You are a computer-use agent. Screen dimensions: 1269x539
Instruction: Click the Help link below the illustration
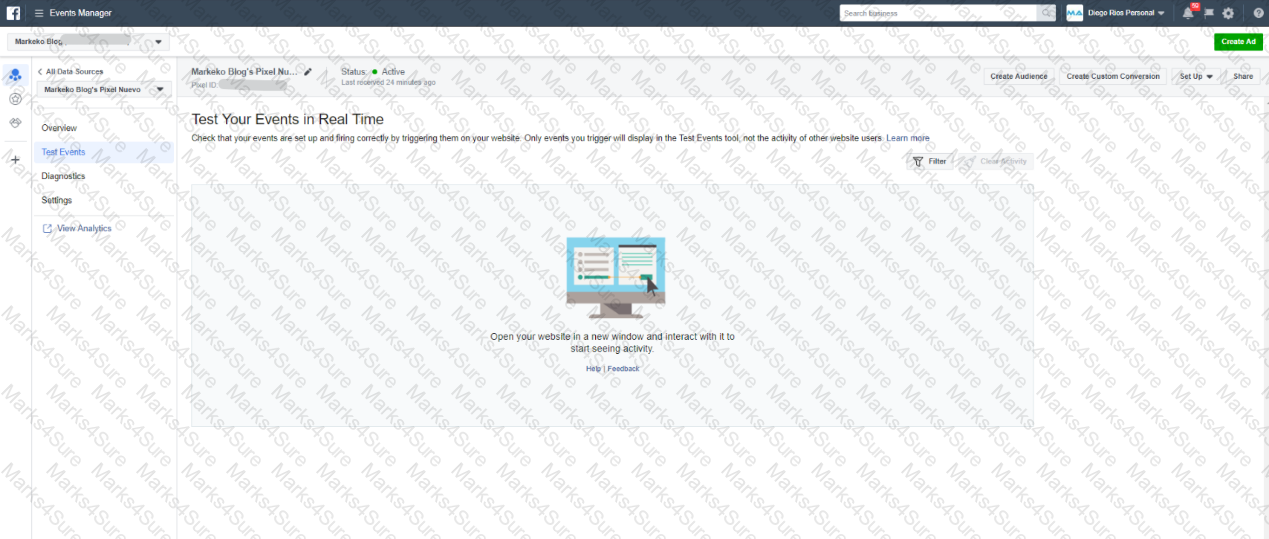(594, 369)
